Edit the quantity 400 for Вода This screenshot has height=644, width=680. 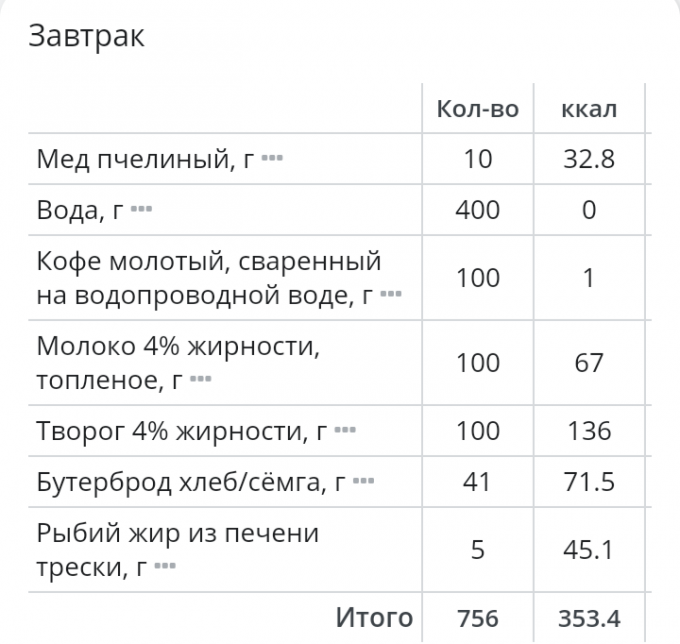(478, 210)
